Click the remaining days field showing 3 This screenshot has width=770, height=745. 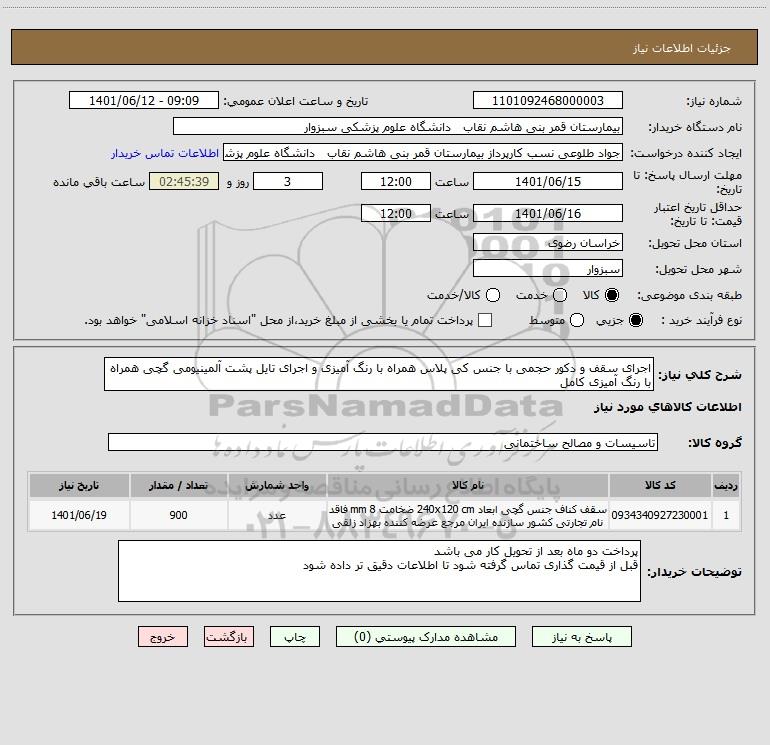[288, 181]
